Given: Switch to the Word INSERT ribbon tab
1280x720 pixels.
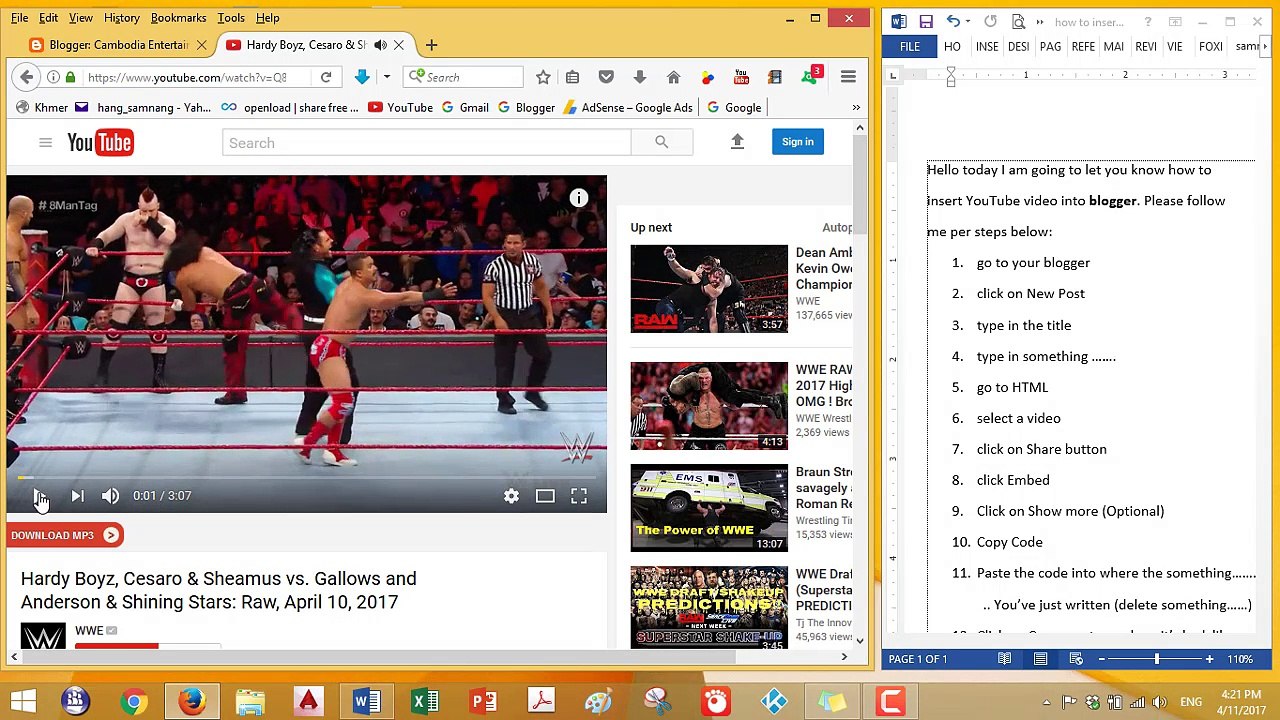Looking at the screenshot, I should 987,47.
